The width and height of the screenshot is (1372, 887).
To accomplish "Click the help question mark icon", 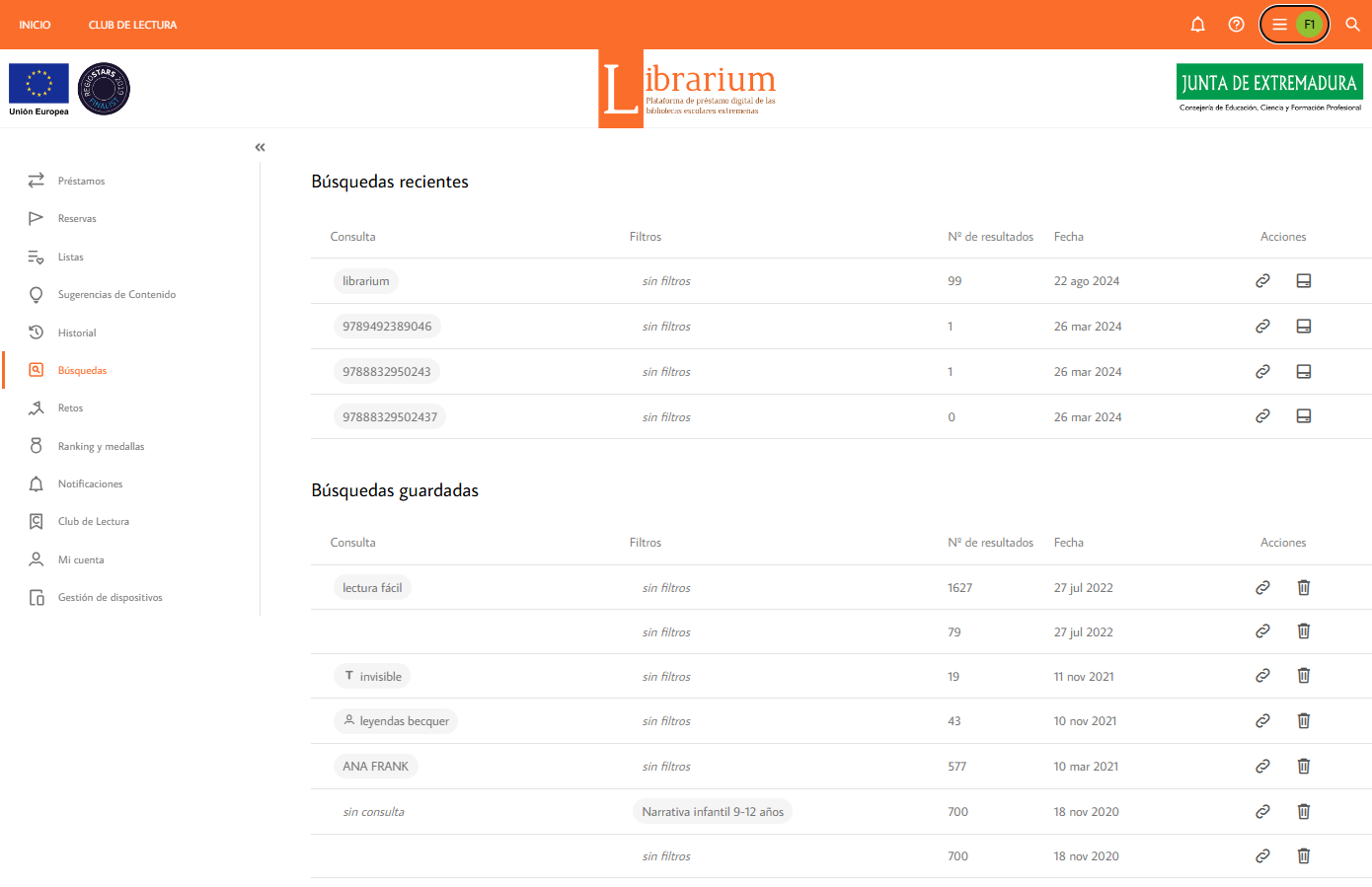I will point(1236,25).
